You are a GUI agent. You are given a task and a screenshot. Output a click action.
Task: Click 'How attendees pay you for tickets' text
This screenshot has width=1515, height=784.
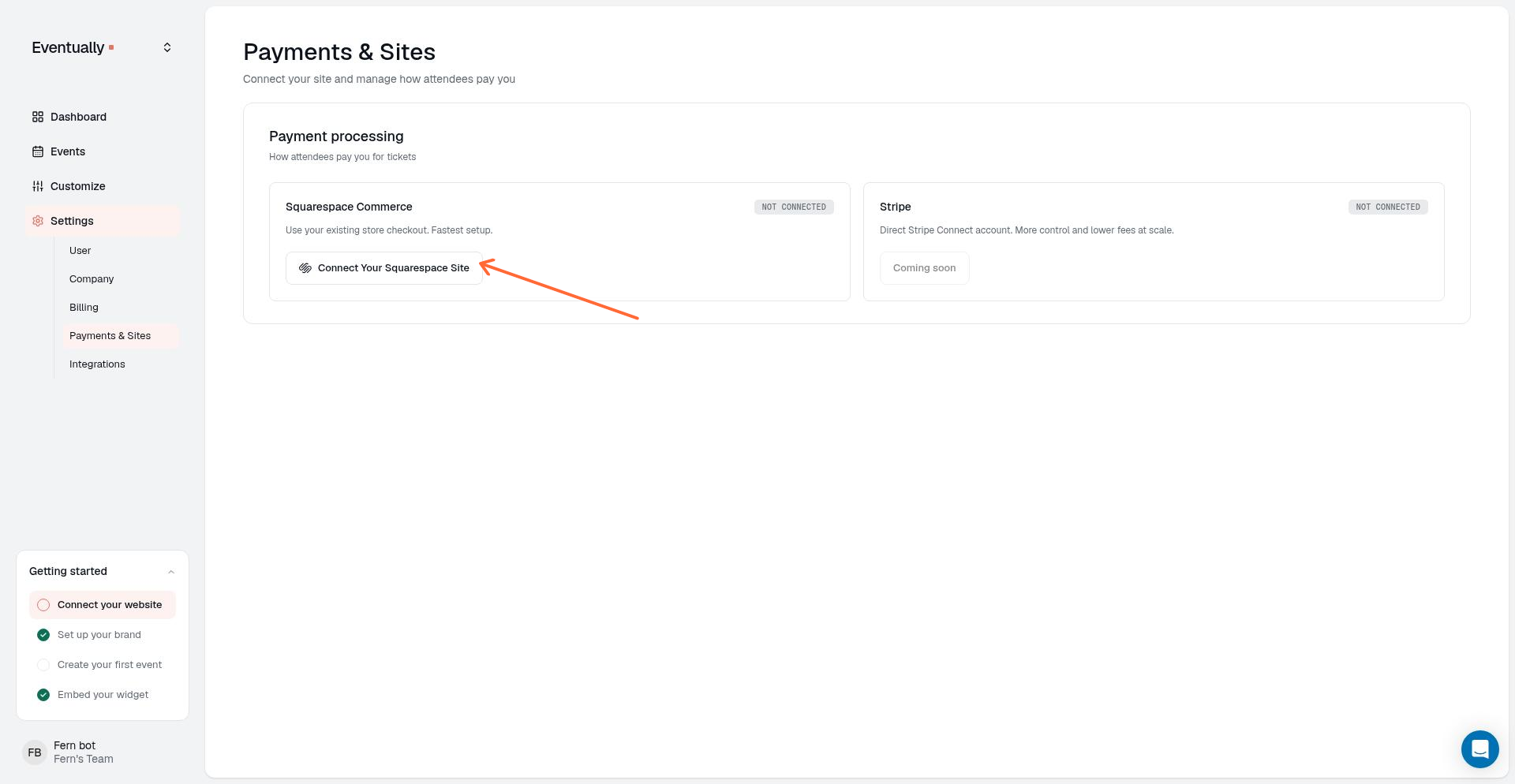coord(342,157)
